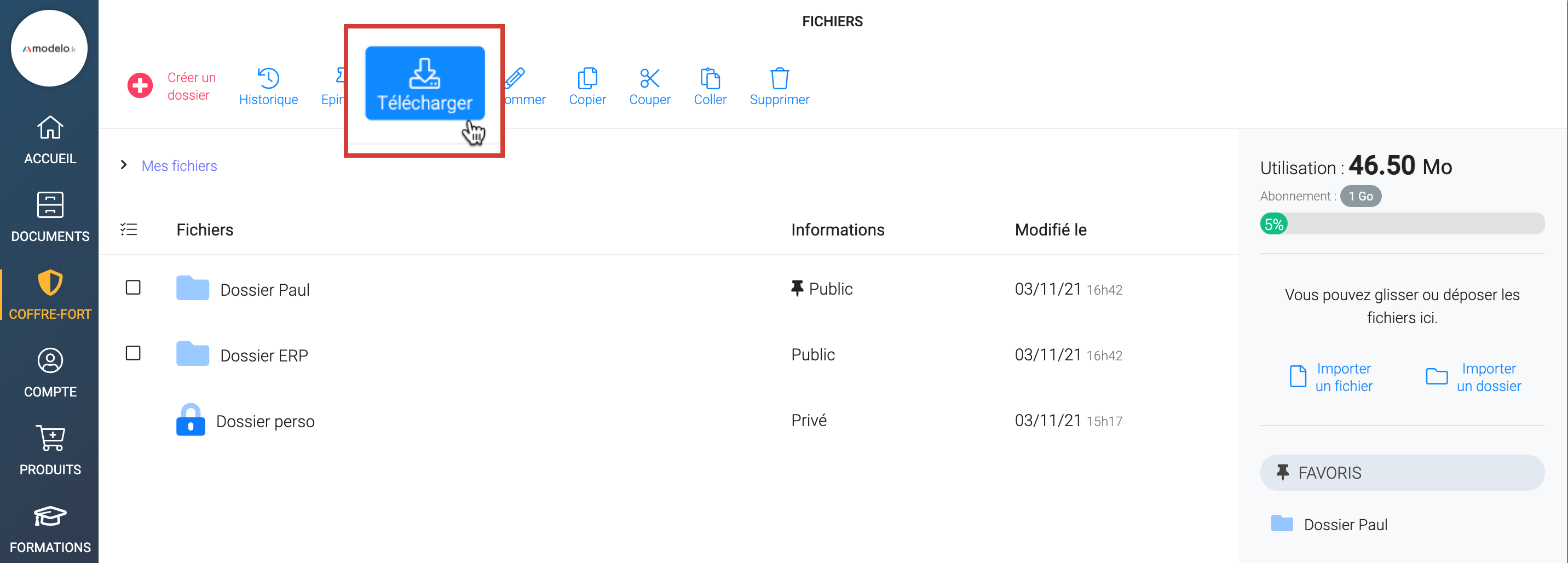Open the locked Dossier perso folder

(x=265, y=421)
